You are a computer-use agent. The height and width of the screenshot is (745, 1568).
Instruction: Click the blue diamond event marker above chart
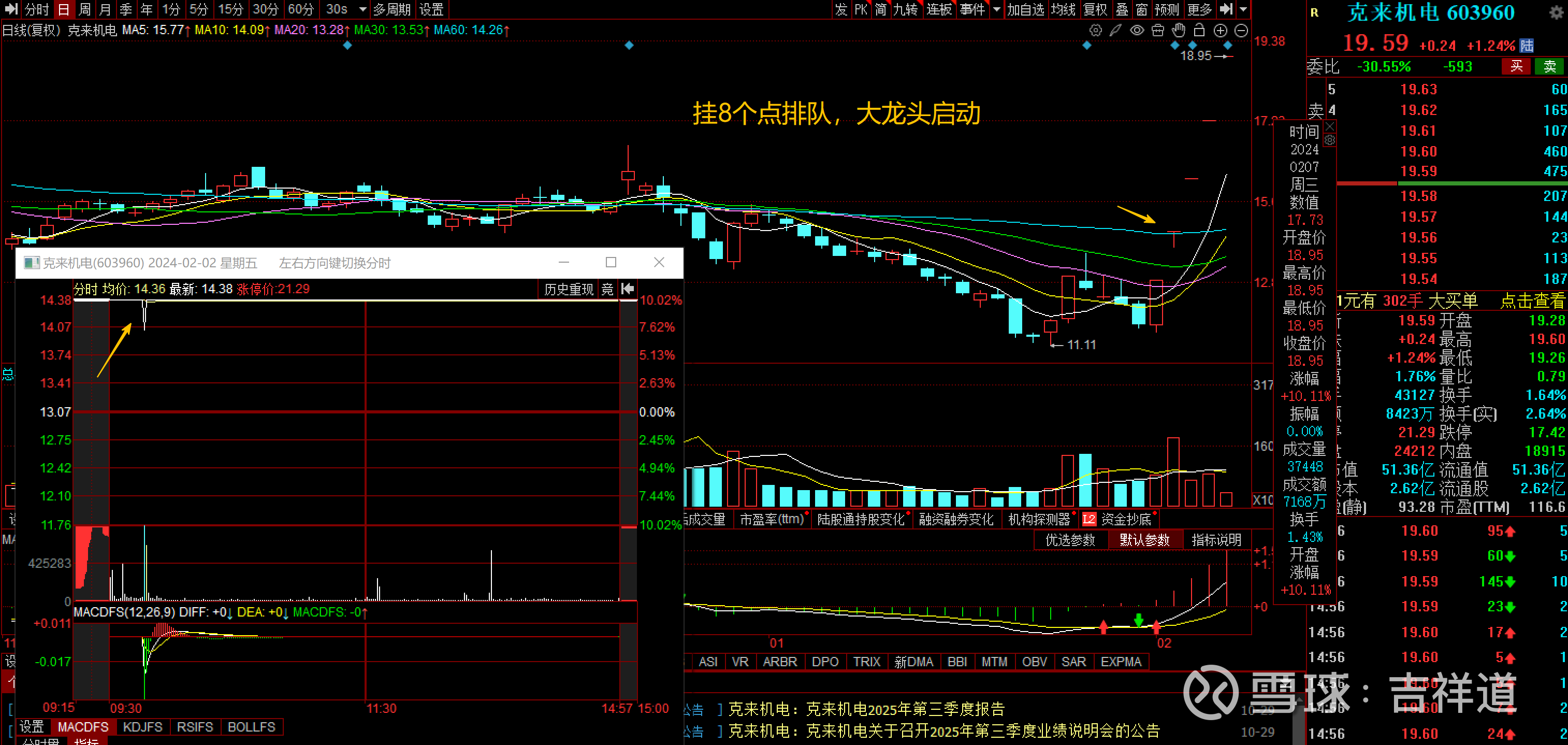click(x=347, y=45)
